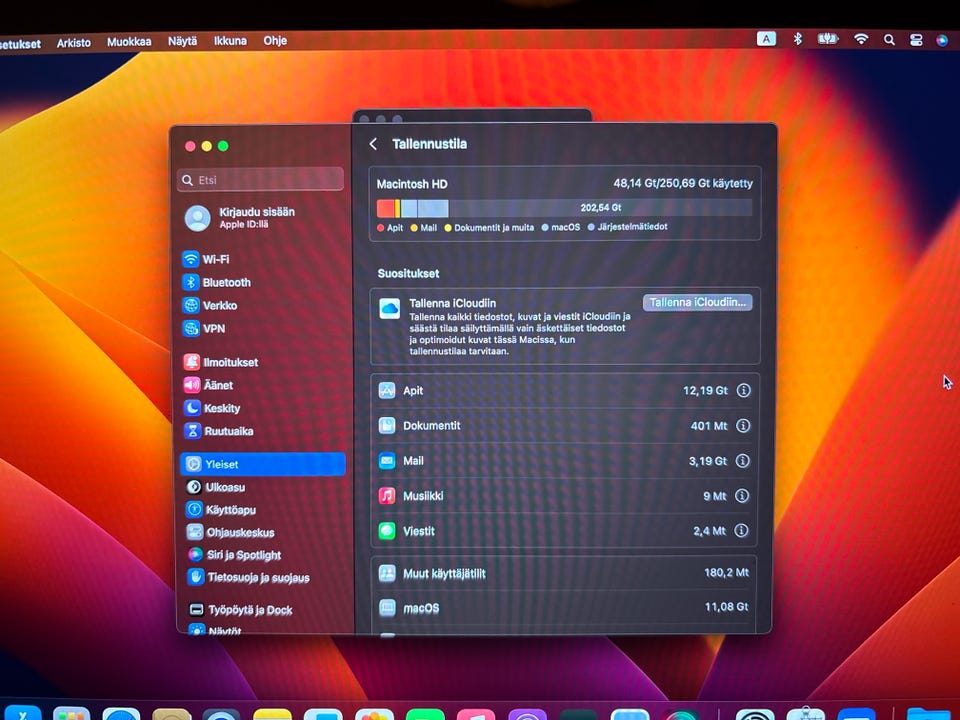Show info for Musiikki storage

point(741,495)
